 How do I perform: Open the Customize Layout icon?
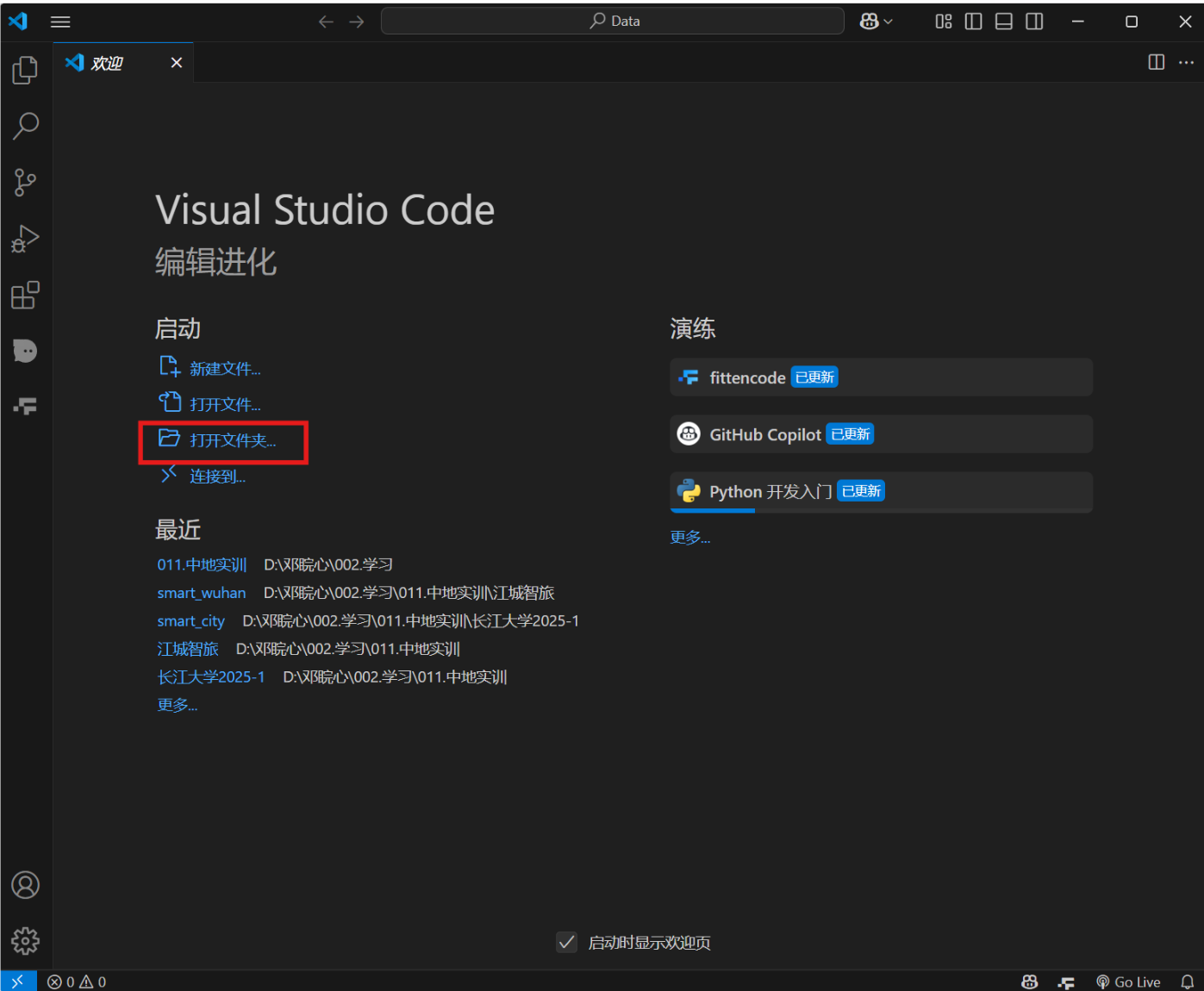click(944, 22)
